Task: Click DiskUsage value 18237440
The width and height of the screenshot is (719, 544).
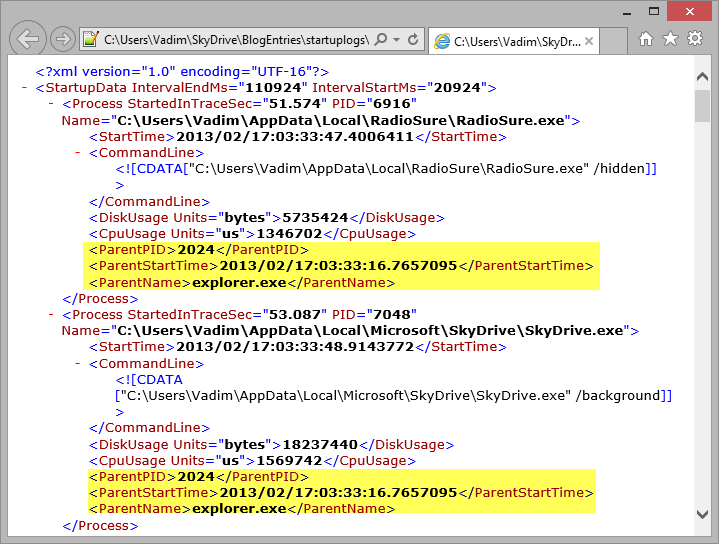Action: pyautogui.click(x=320, y=444)
